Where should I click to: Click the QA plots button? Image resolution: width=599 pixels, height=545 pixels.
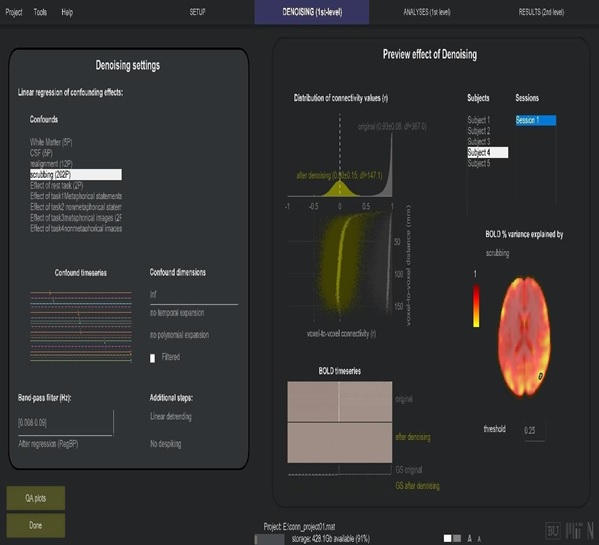pyautogui.click(x=36, y=498)
